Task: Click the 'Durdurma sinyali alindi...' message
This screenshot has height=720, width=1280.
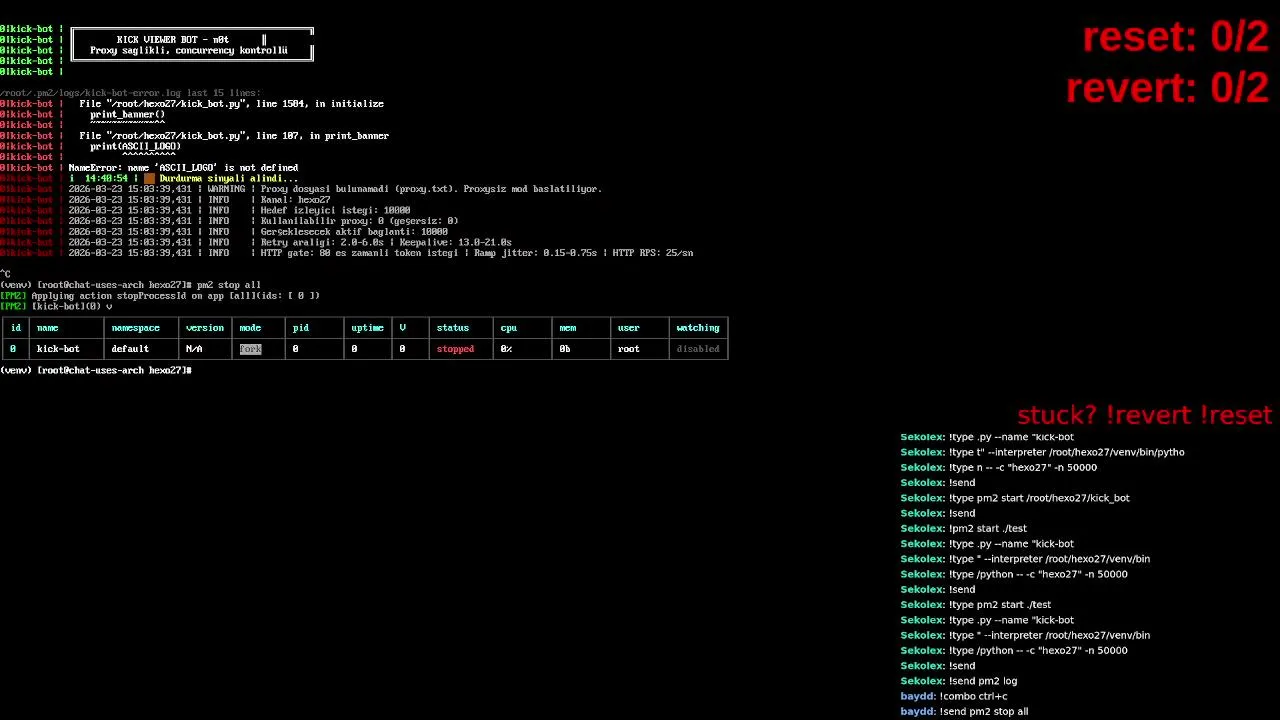Action: (228, 179)
